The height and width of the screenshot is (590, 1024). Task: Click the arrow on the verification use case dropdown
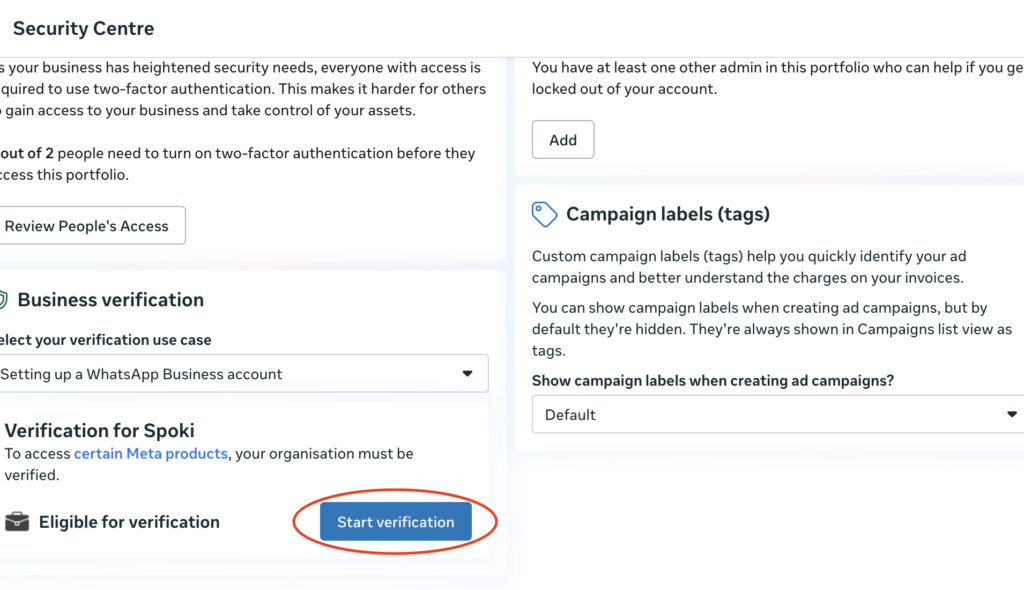[x=467, y=374]
